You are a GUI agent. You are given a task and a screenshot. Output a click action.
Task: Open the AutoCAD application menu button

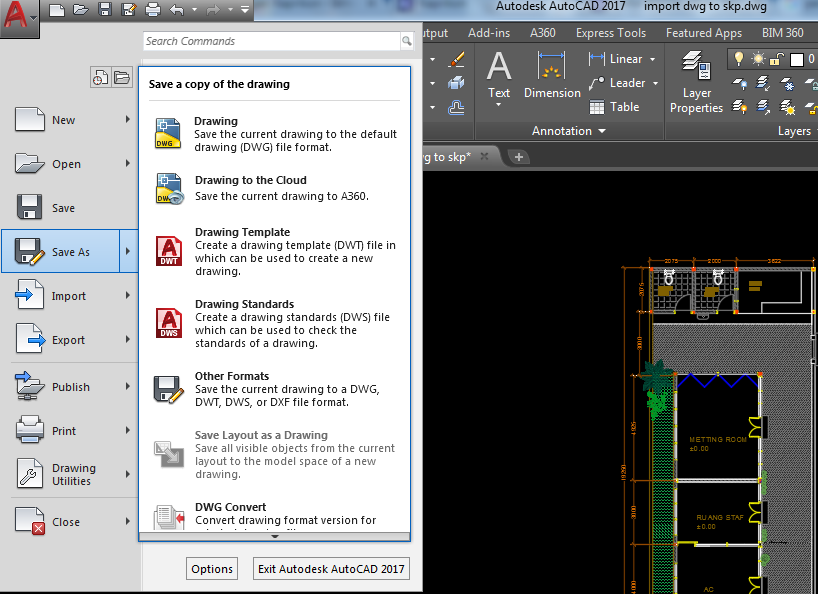pyautogui.click(x=19, y=18)
